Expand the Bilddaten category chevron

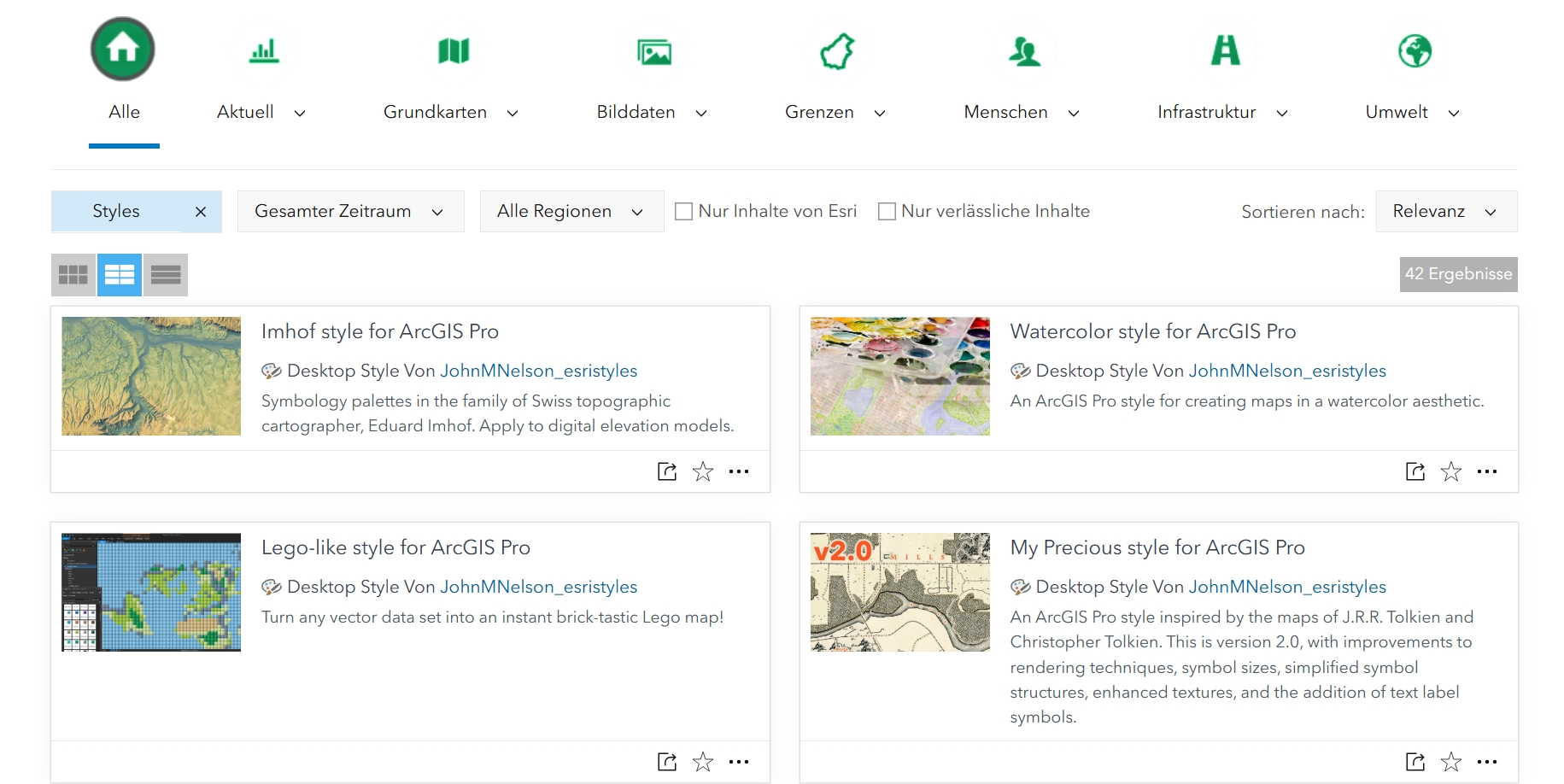pyautogui.click(x=701, y=113)
